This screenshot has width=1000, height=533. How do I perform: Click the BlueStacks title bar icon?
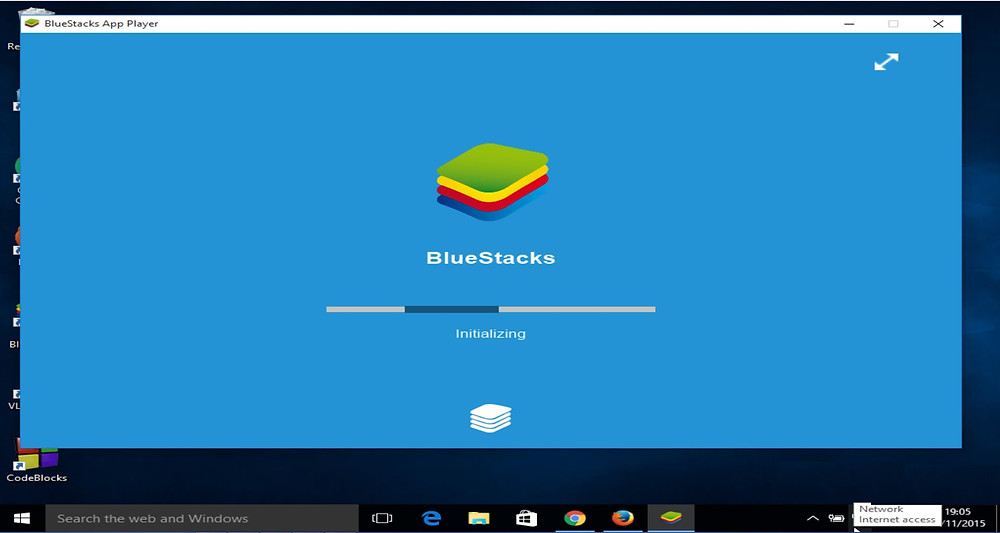(x=31, y=24)
